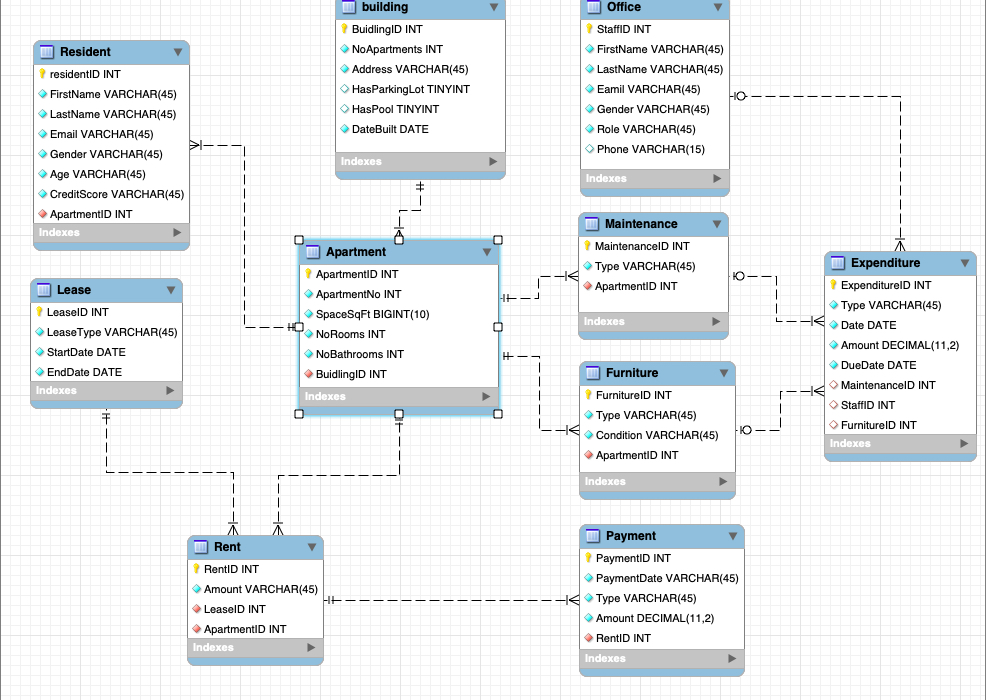Collapse the Apartment table with header arrow
Screen dimensions: 986x700
486,252
